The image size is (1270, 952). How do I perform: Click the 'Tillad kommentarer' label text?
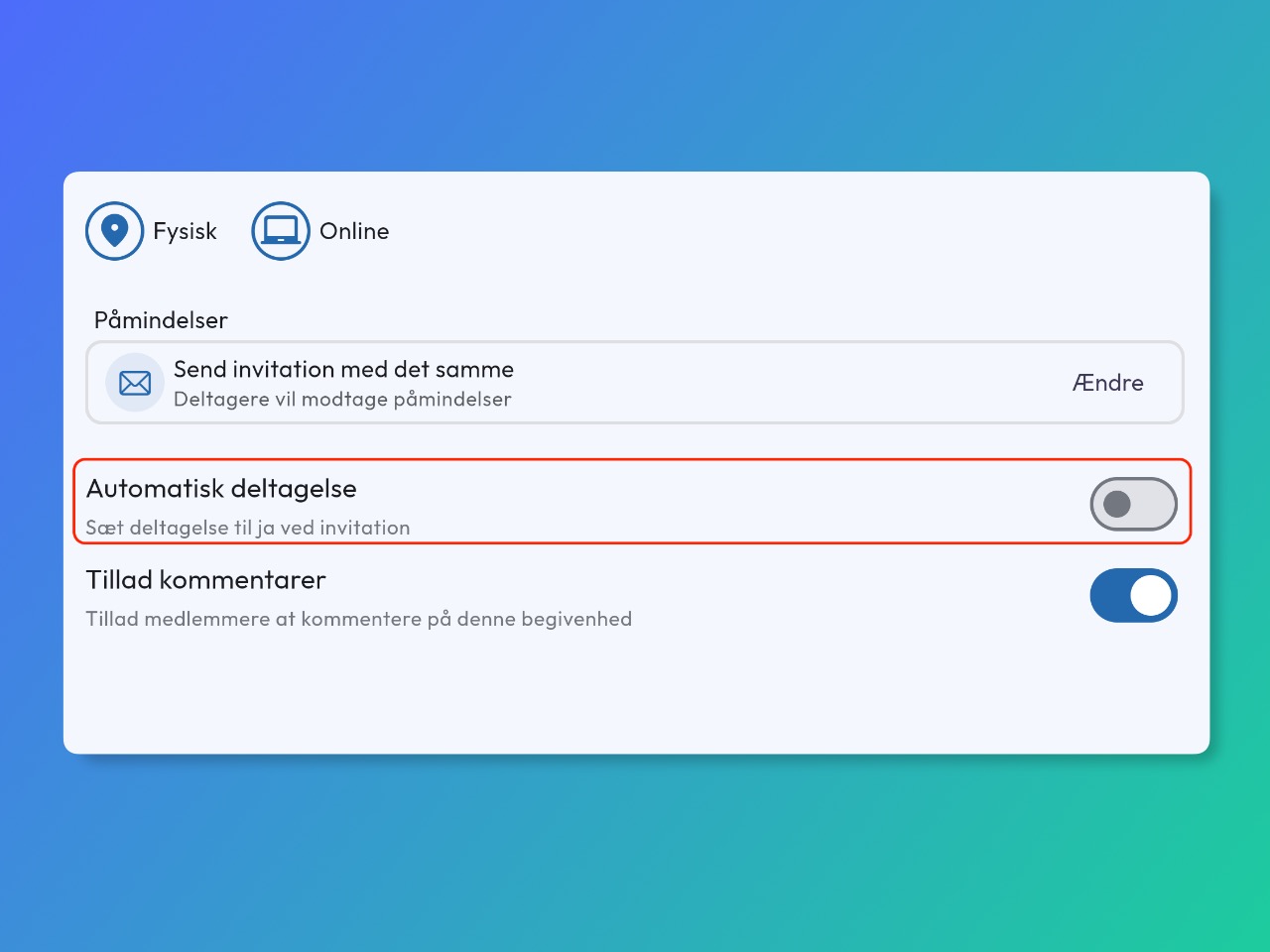[205, 580]
